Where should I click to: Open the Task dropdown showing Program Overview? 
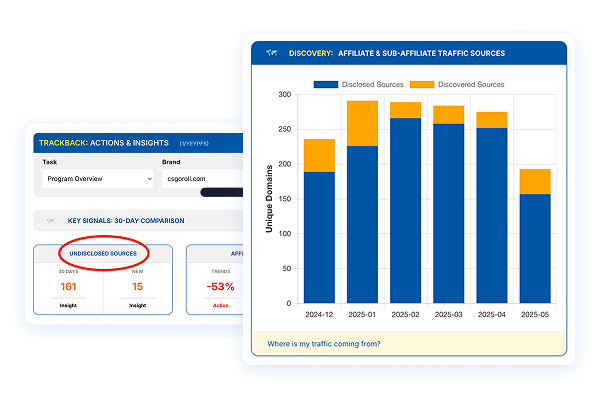pos(97,179)
